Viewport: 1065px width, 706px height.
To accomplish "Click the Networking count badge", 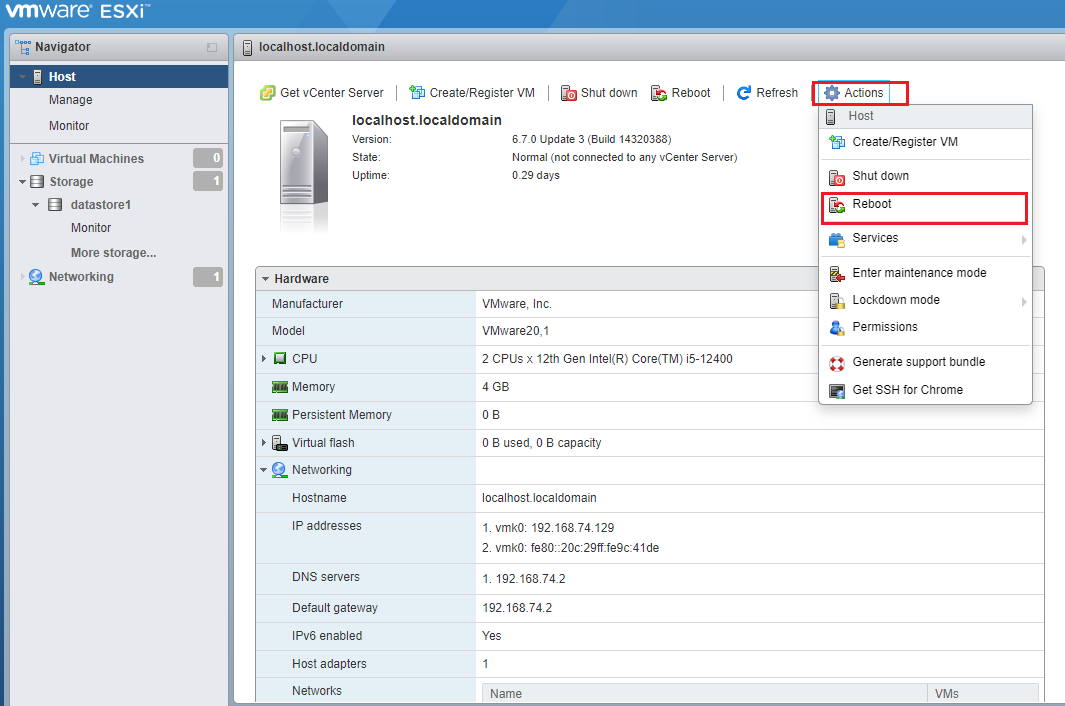I will pyautogui.click(x=208, y=277).
